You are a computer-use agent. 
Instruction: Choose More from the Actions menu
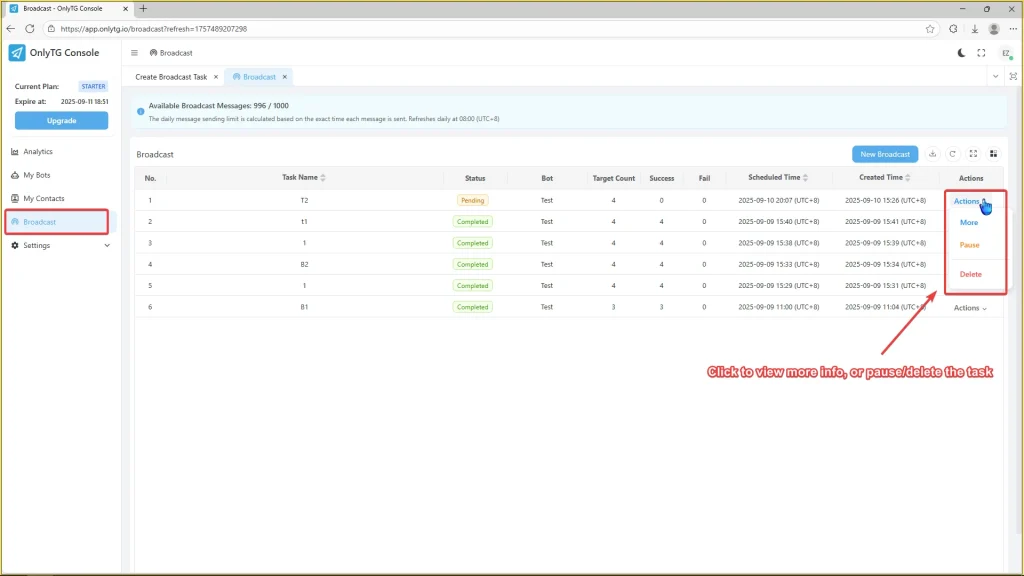pyautogui.click(x=969, y=223)
